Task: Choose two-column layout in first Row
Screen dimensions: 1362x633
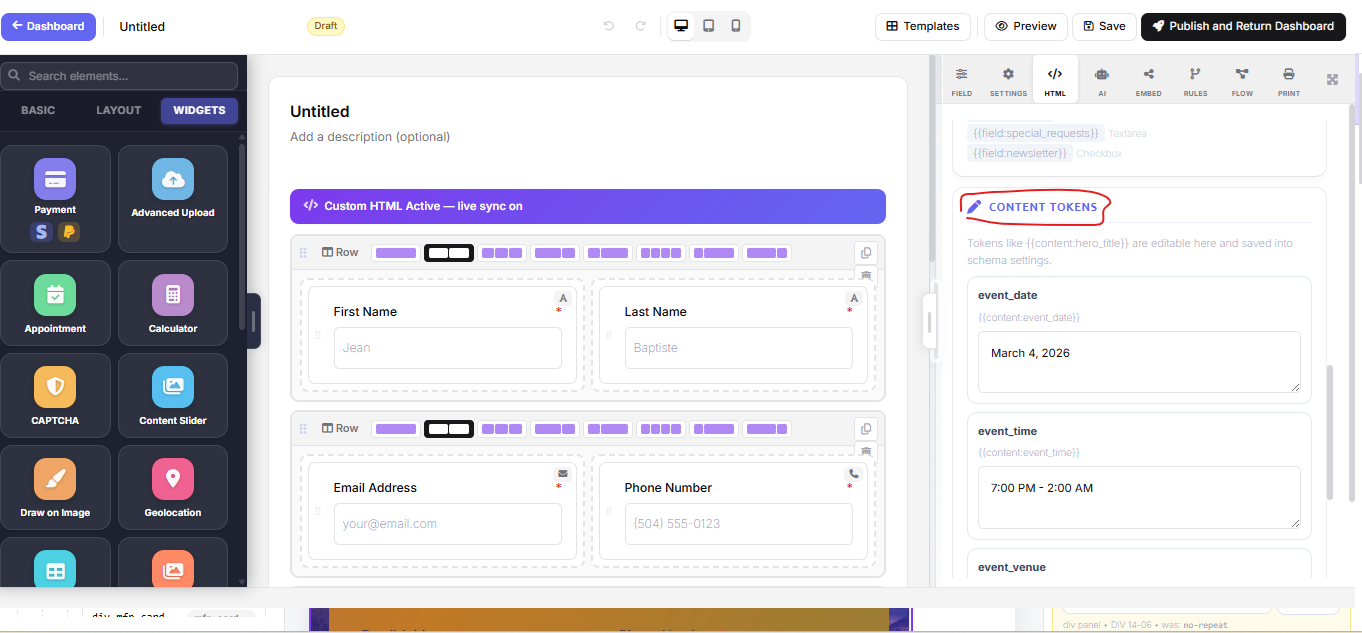Action: pos(449,253)
